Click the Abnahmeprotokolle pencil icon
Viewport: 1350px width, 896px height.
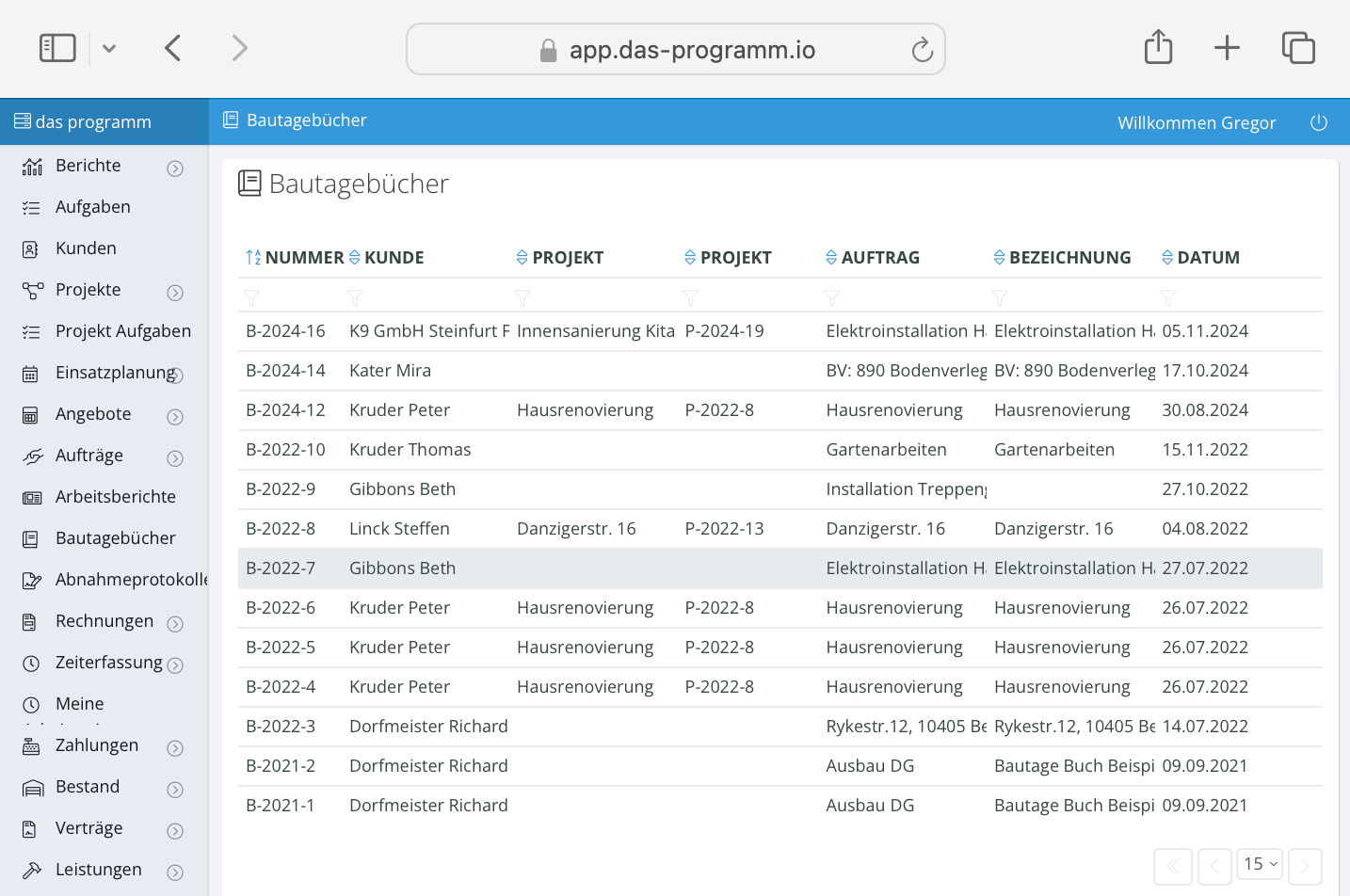pyautogui.click(x=32, y=581)
